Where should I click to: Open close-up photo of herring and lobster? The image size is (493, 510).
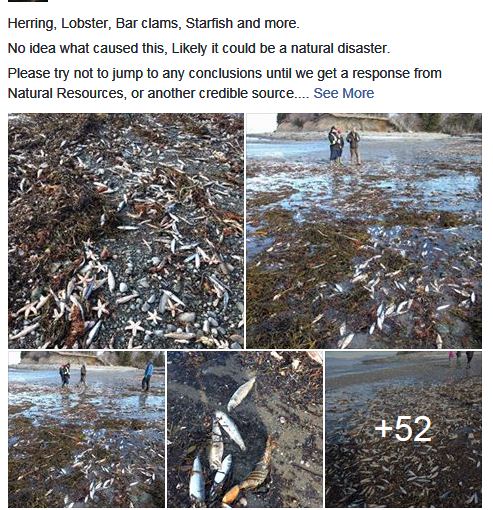coord(245,429)
